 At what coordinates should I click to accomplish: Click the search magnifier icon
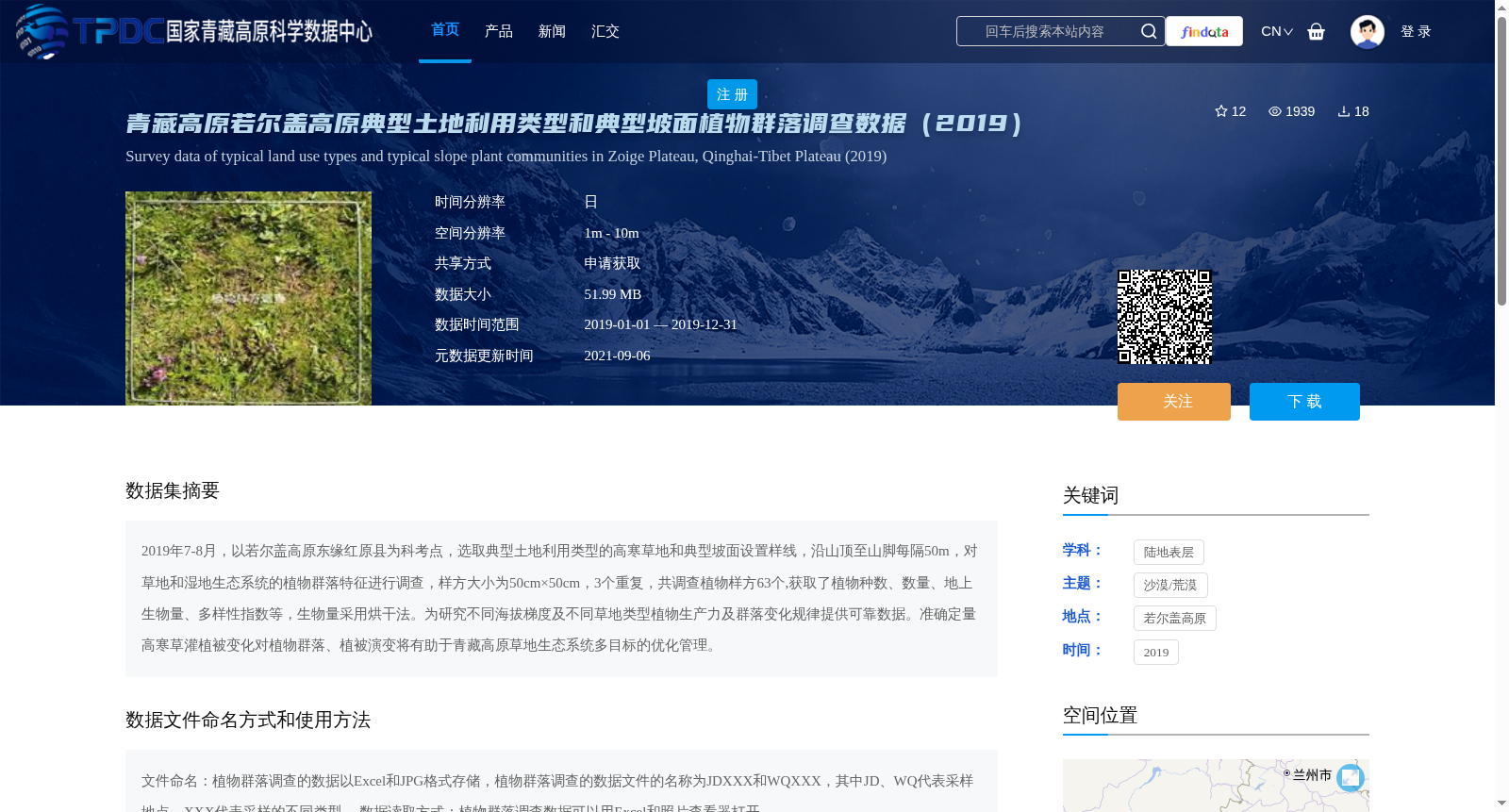click(1148, 31)
